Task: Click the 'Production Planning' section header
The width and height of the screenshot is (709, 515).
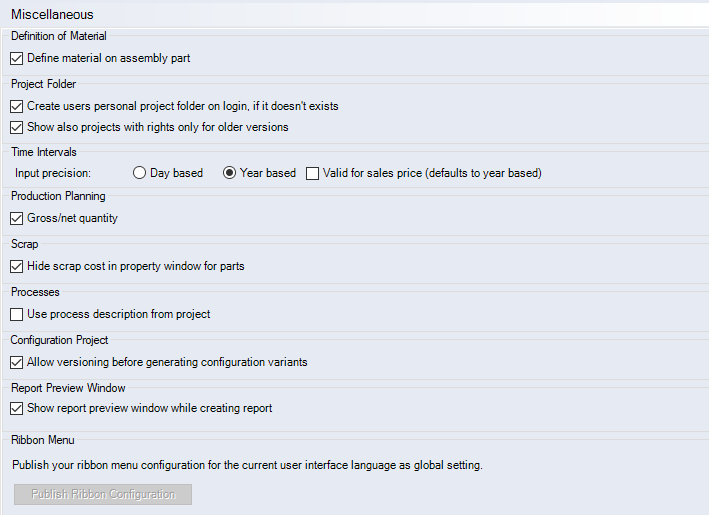Action: click(x=58, y=196)
